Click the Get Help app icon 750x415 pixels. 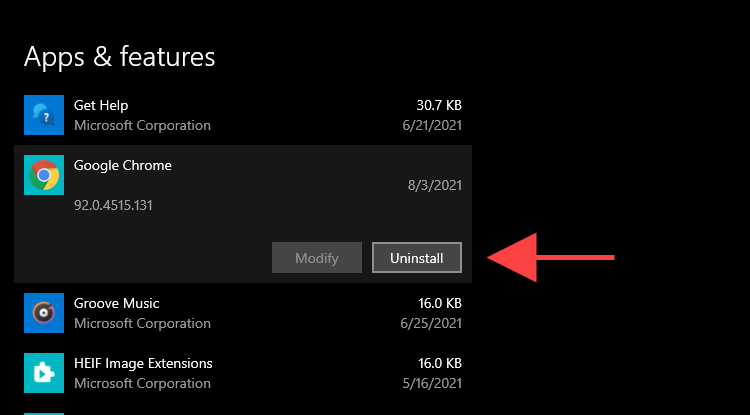(x=43, y=115)
